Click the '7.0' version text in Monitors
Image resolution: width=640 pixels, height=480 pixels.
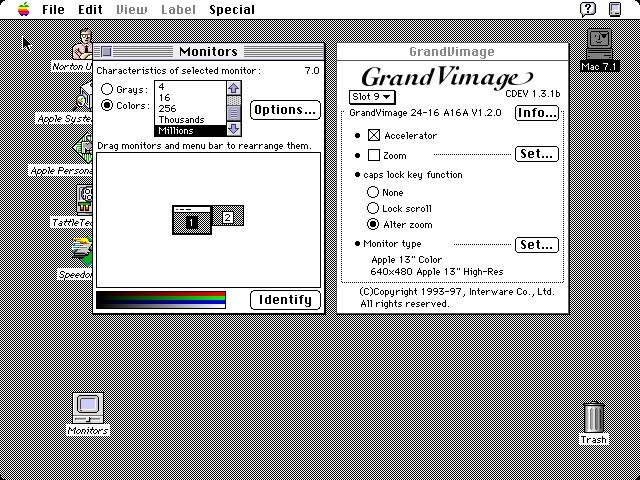(x=312, y=71)
